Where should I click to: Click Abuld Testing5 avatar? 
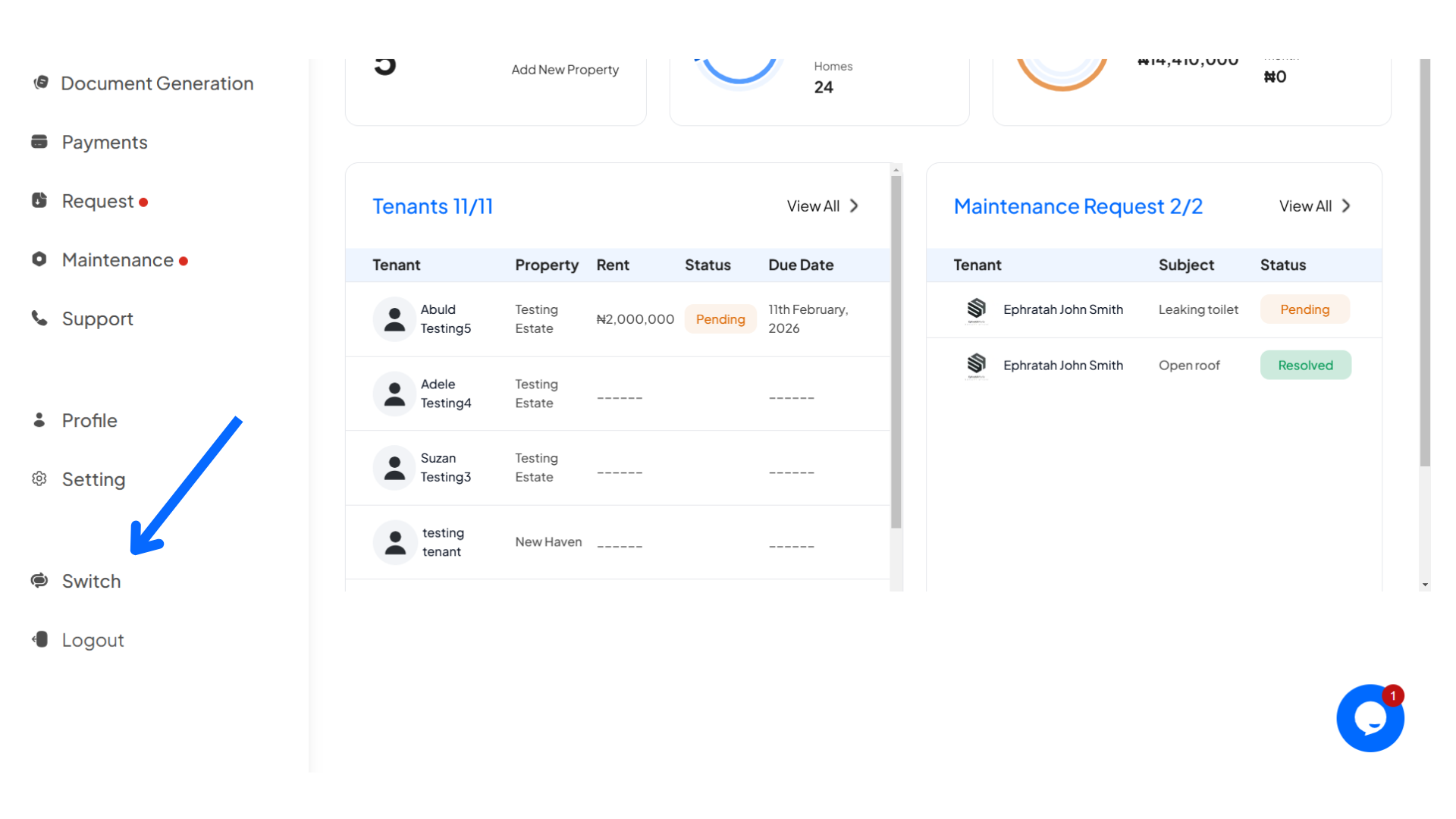tap(394, 319)
